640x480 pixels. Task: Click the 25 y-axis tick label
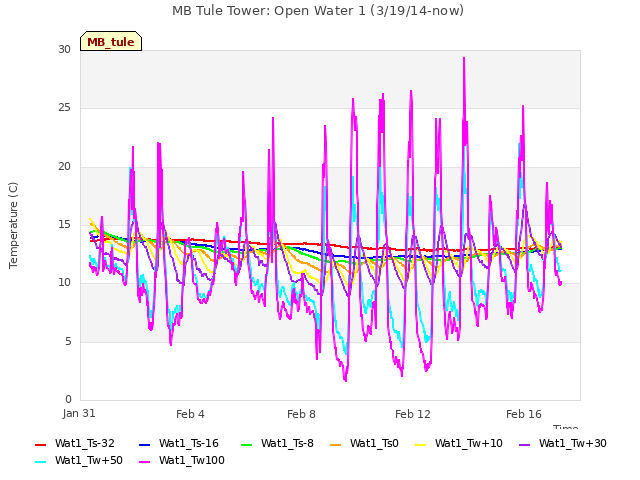64,108
